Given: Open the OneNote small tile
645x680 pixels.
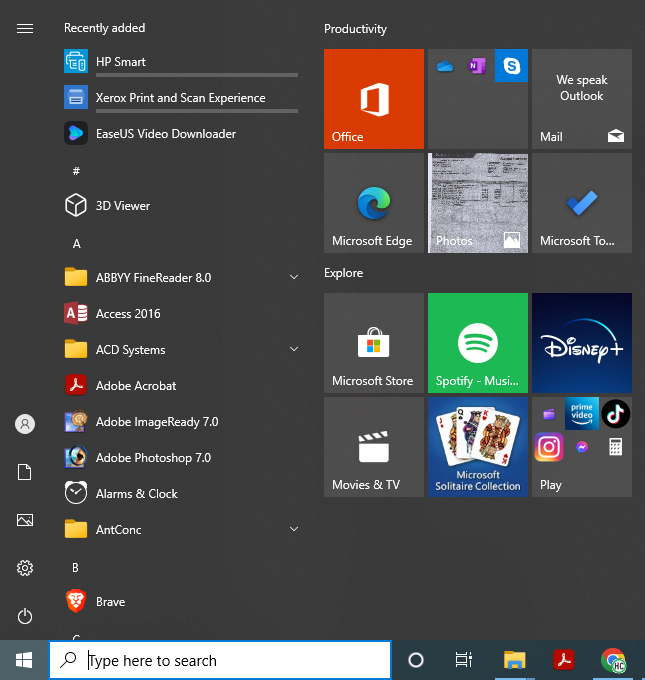Looking at the screenshot, I should (477, 66).
